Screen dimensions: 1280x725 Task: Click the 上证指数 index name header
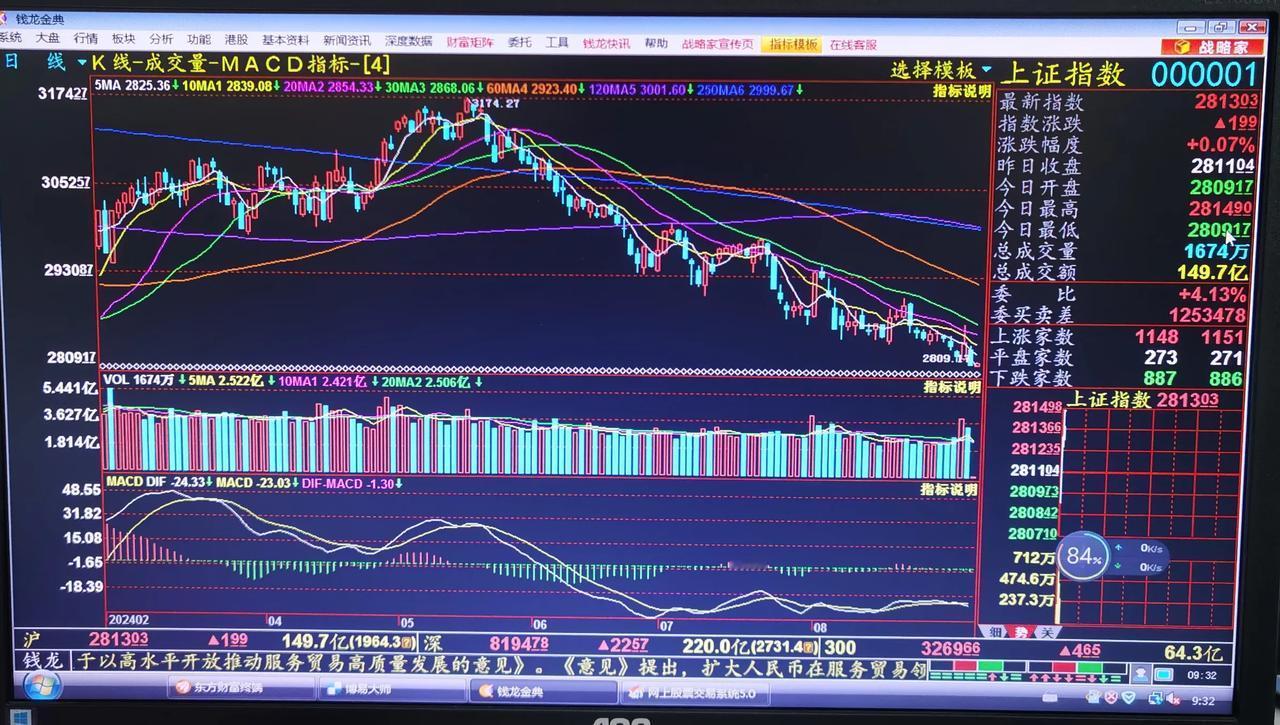[x=1063, y=75]
